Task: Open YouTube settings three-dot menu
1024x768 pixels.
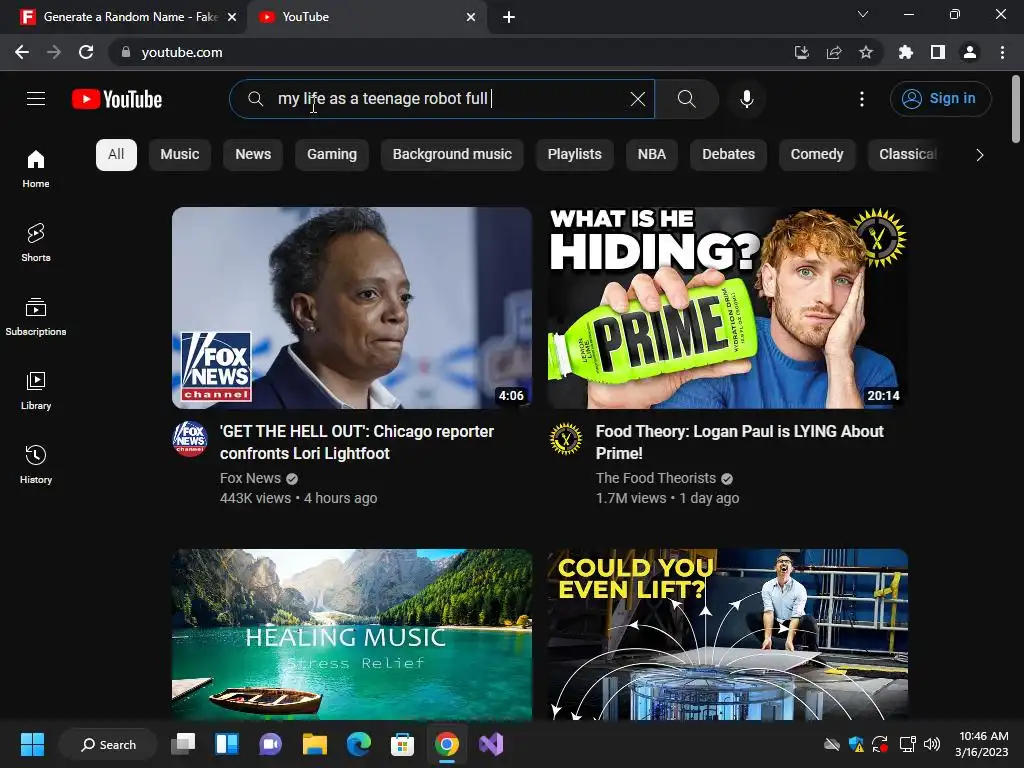Action: click(x=861, y=99)
